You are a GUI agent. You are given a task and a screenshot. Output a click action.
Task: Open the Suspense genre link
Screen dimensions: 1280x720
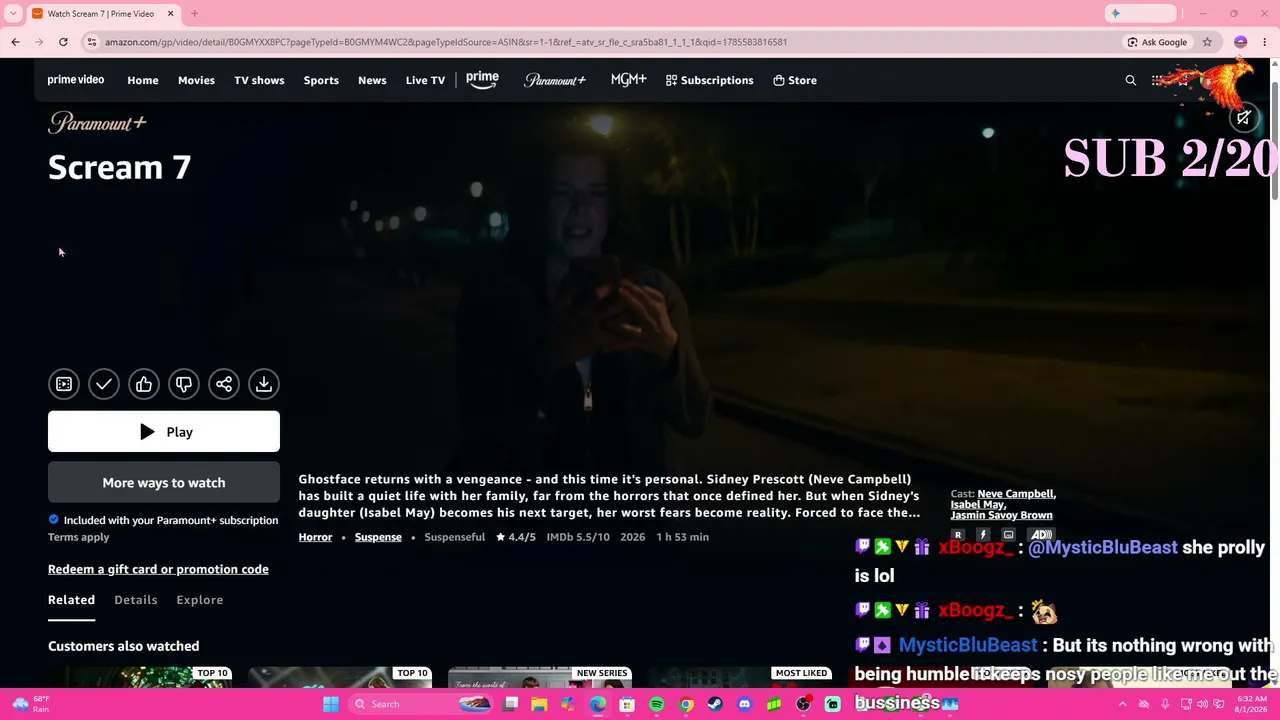(378, 537)
